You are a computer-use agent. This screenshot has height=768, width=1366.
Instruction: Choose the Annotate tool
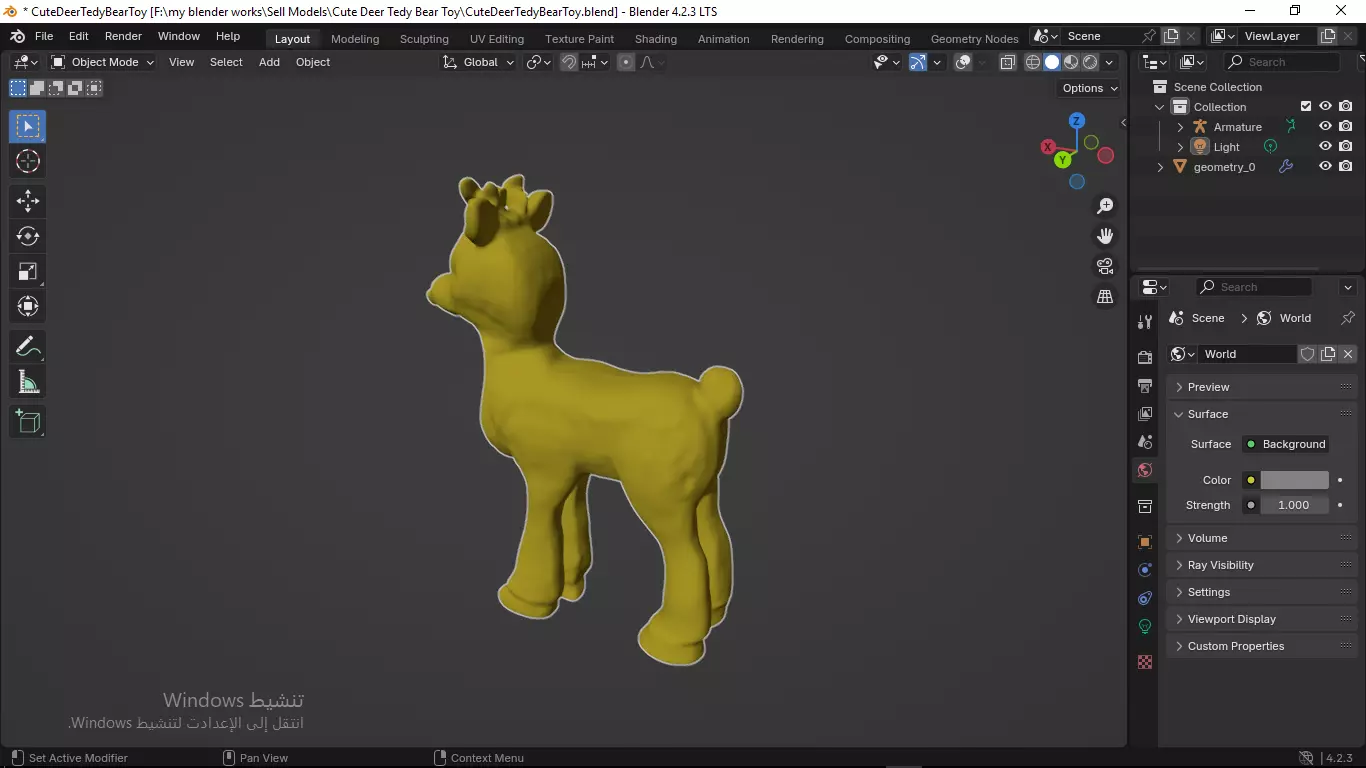point(28,347)
